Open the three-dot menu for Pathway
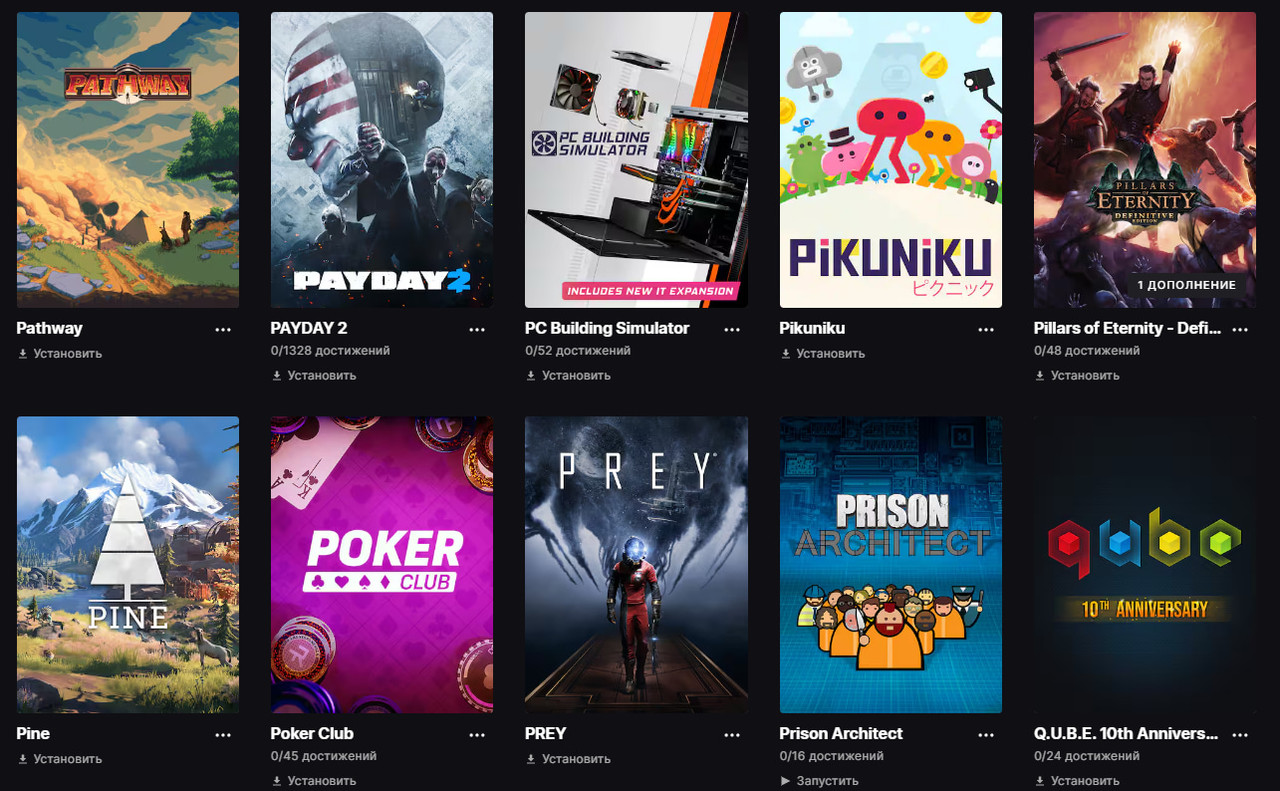 [x=223, y=329]
